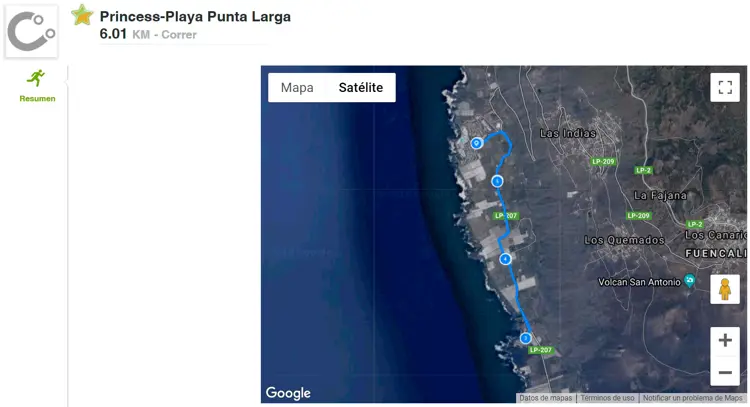Viewport: 750px width, 407px height.
Task: Click the Los Canarios place label
Action: pos(715,235)
